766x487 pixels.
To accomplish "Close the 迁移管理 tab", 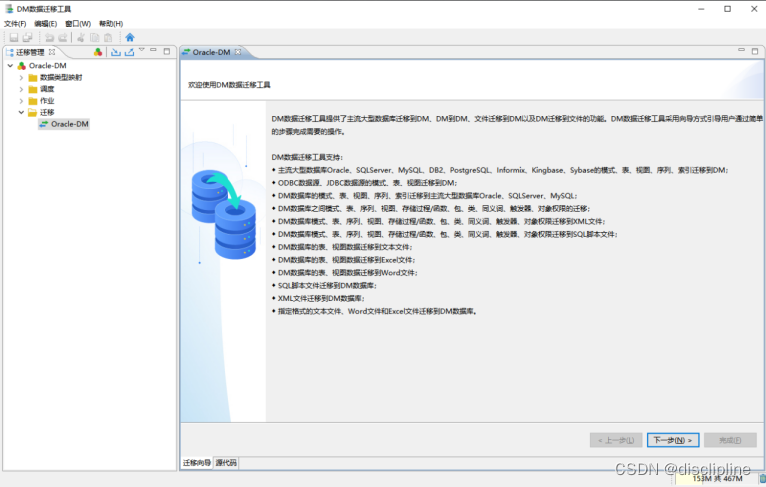I will (52, 52).
